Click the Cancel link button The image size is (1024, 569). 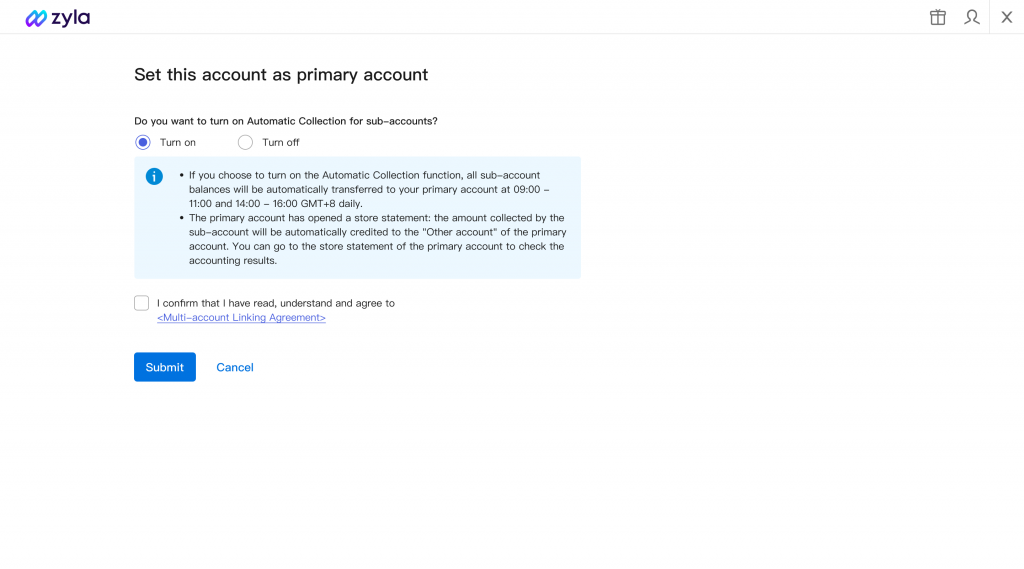click(235, 367)
